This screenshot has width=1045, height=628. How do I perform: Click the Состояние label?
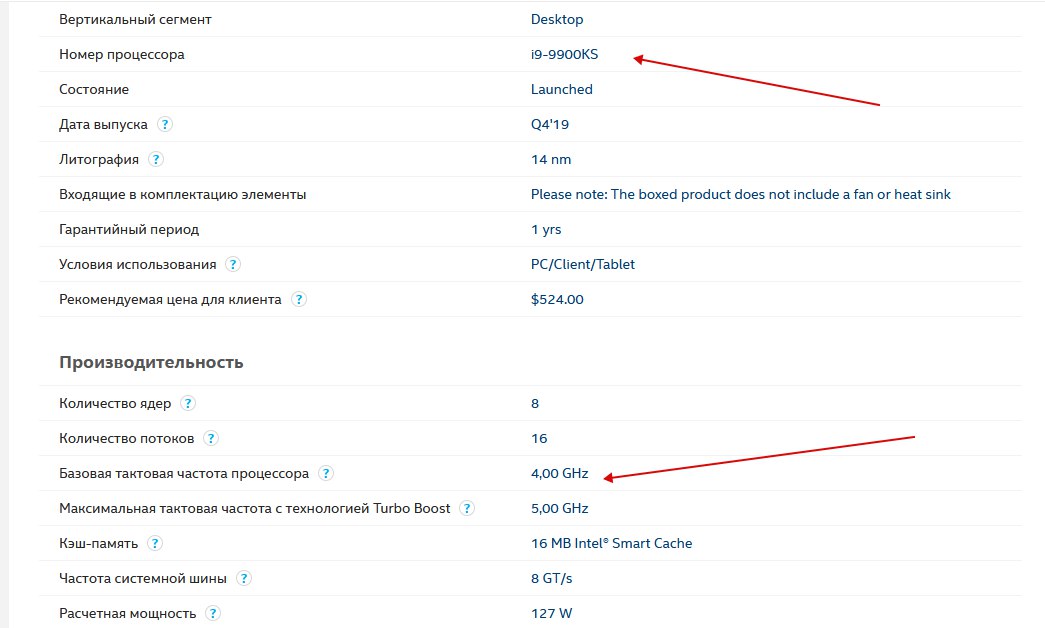click(x=94, y=89)
